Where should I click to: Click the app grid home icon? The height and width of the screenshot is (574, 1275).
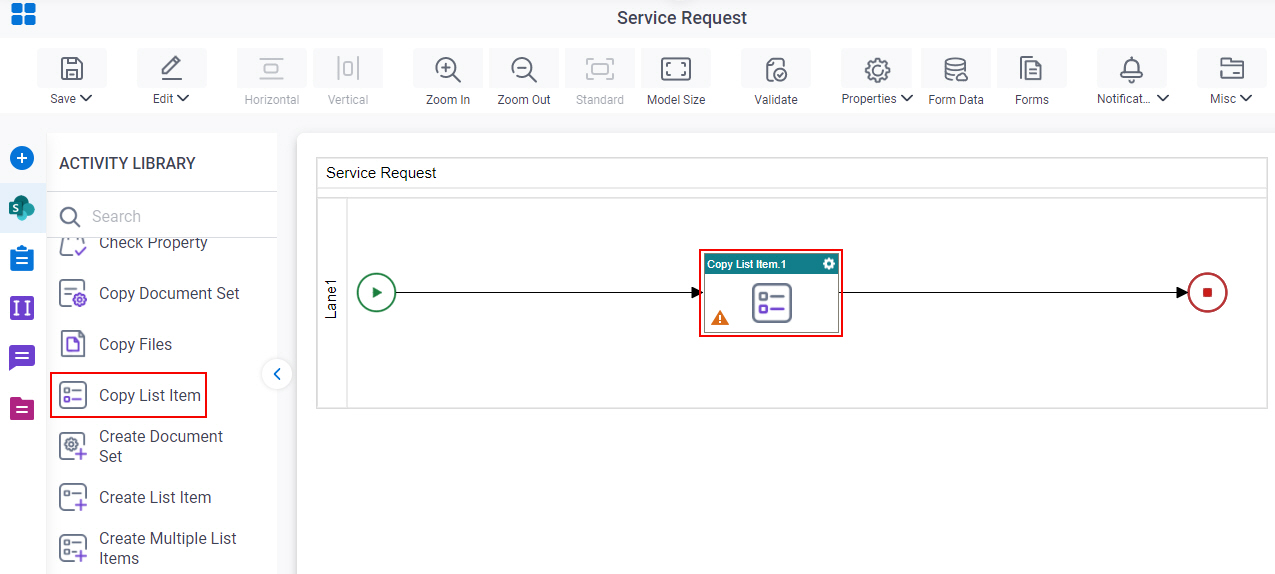point(23,14)
